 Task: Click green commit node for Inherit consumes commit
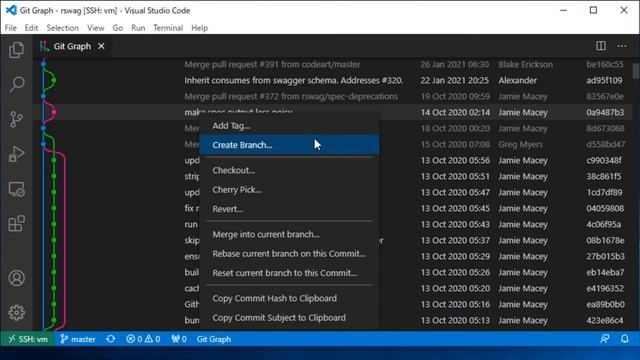point(53,80)
